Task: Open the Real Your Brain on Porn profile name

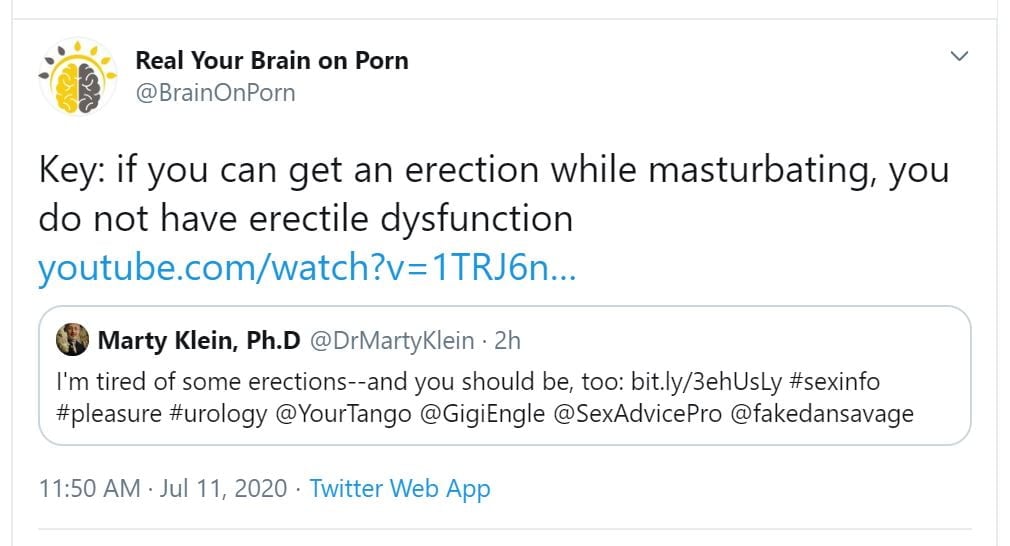Action: pos(272,60)
